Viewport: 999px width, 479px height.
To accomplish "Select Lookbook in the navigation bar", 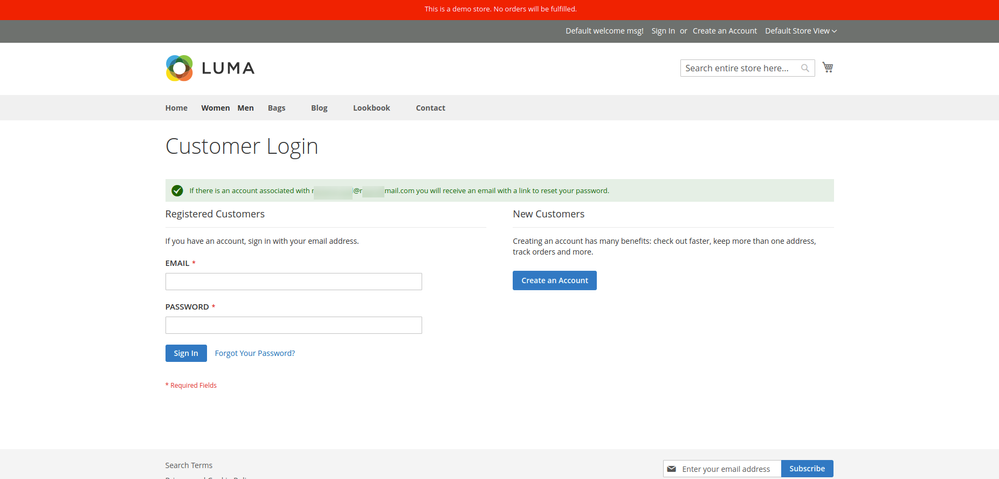I will (x=371, y=108).
